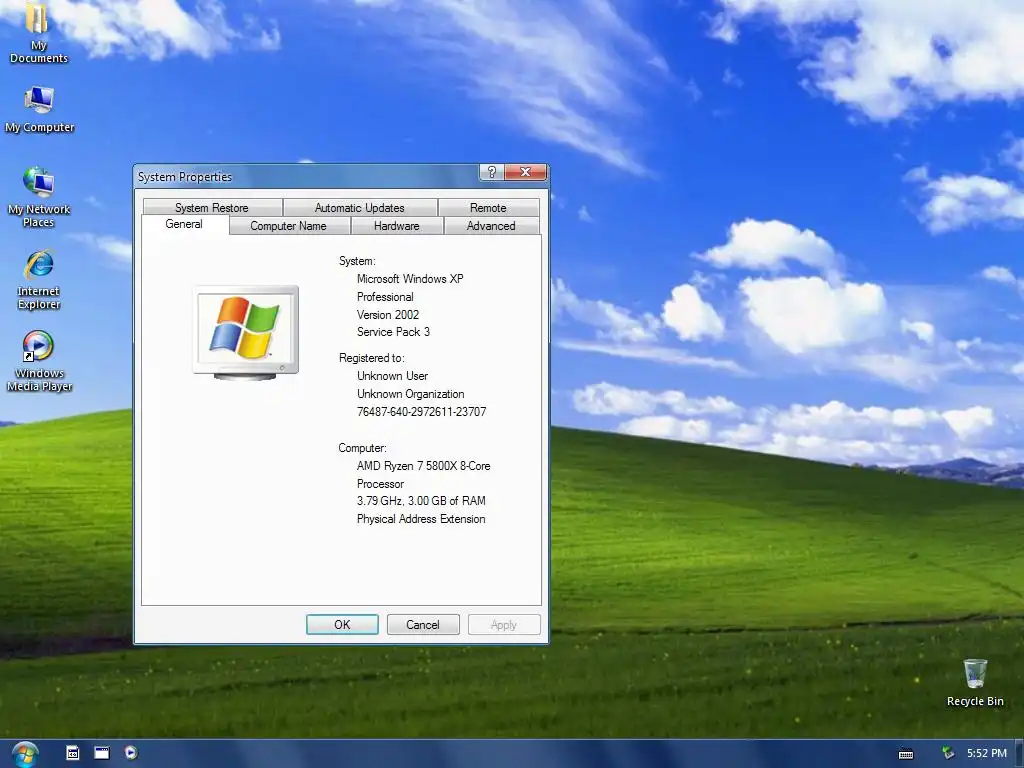Viewport: 1024px width, 768px height.
Task: Select My Network Places icon
Action: pos(39,197)
